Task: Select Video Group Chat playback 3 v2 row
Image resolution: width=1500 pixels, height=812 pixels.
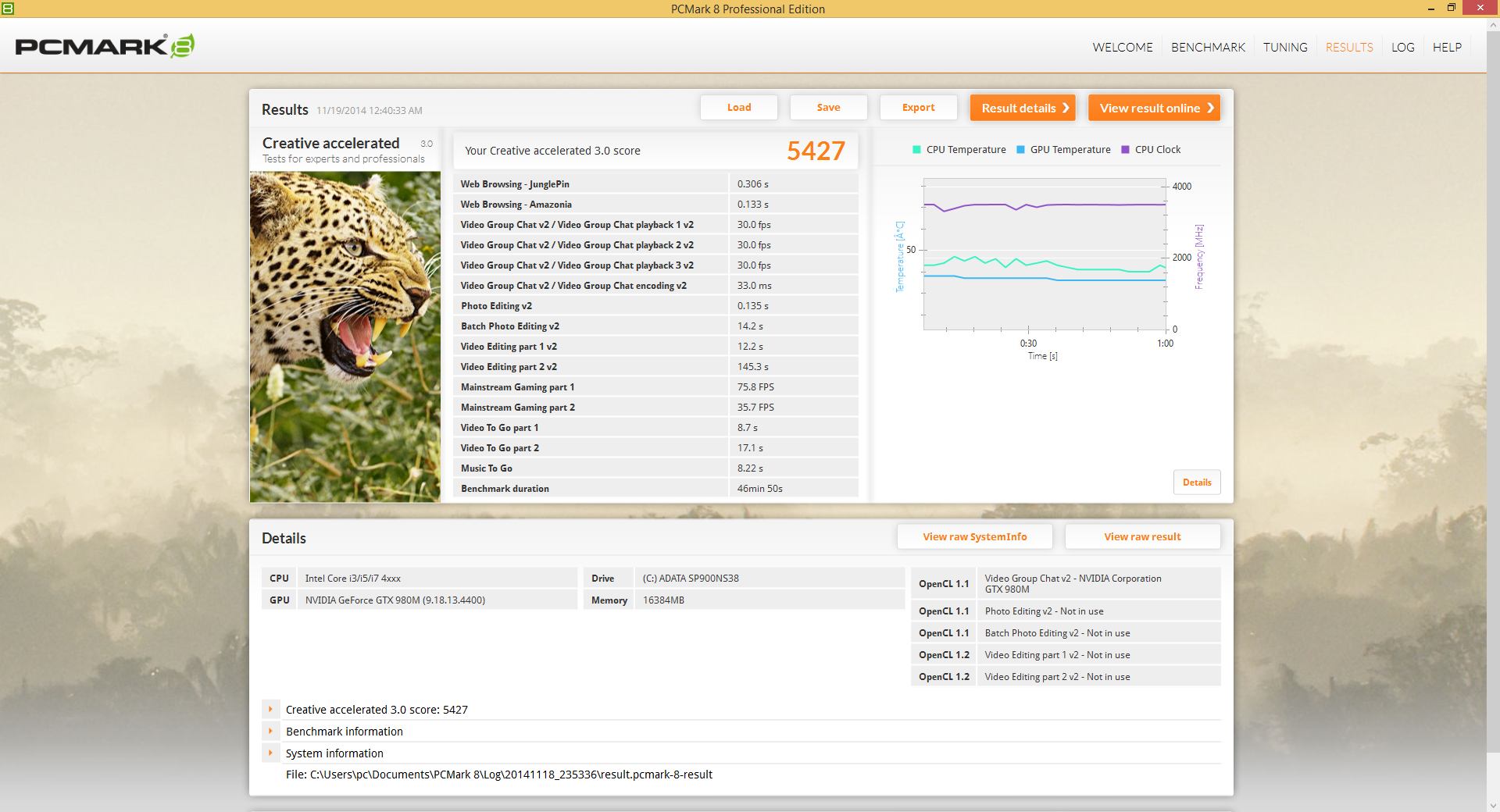Action: tap(655, 265)
